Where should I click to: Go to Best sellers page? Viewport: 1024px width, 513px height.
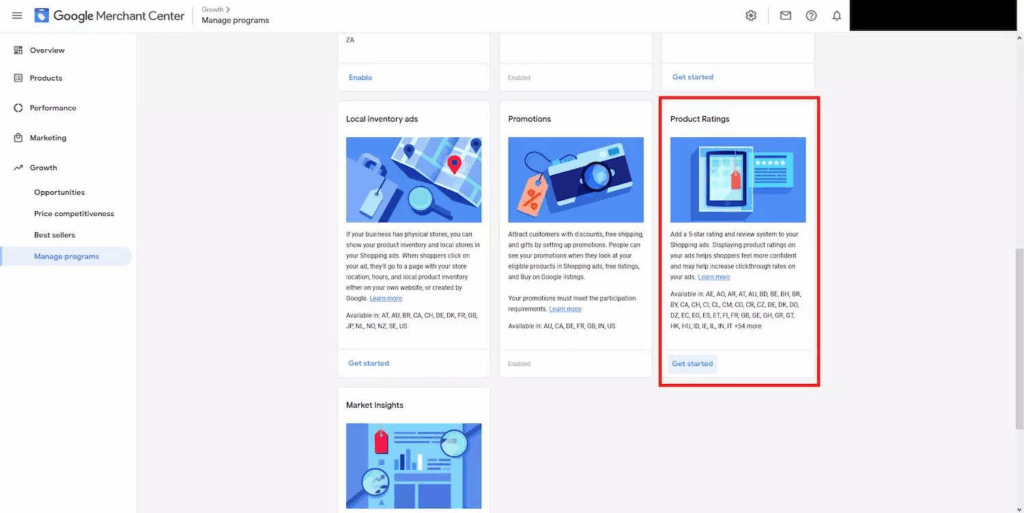pyautogui.click(x=54, y=235)
